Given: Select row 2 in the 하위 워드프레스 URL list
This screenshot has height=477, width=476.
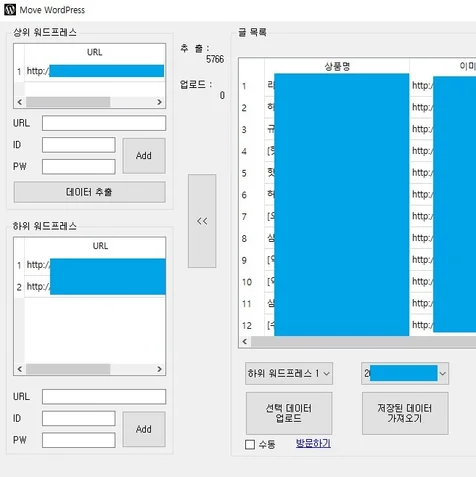Looking at the screenshot, I should [x=90, y=287].
